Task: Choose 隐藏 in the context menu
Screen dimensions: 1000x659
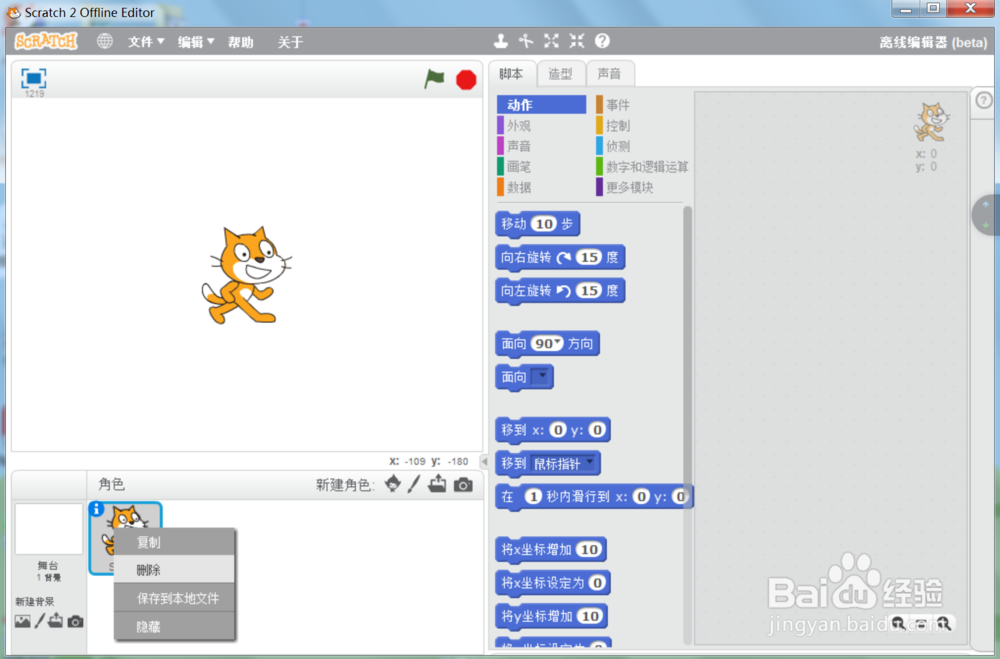Action: 174,627
